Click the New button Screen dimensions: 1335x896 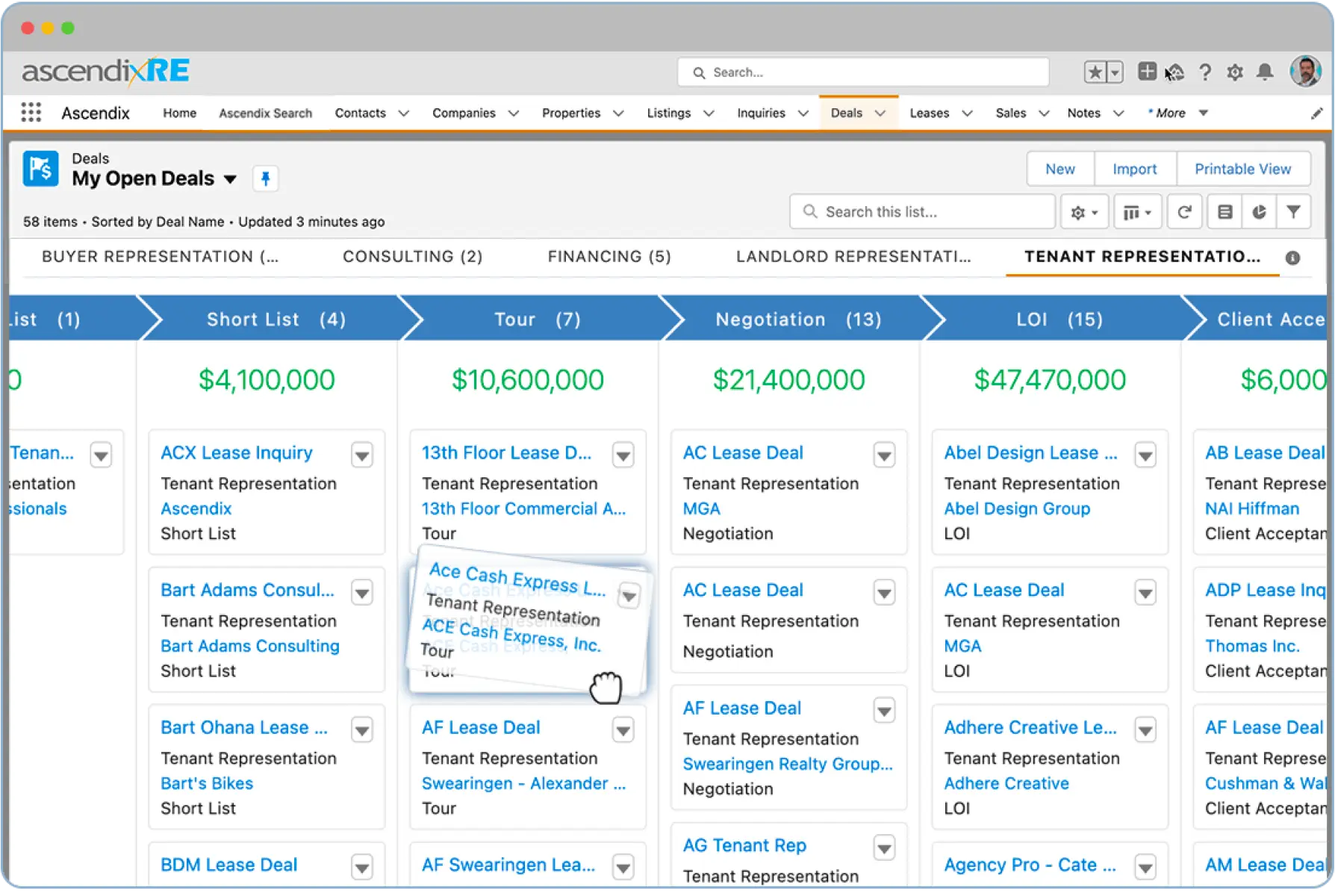pyautogui.click(x=1060, y=169)
